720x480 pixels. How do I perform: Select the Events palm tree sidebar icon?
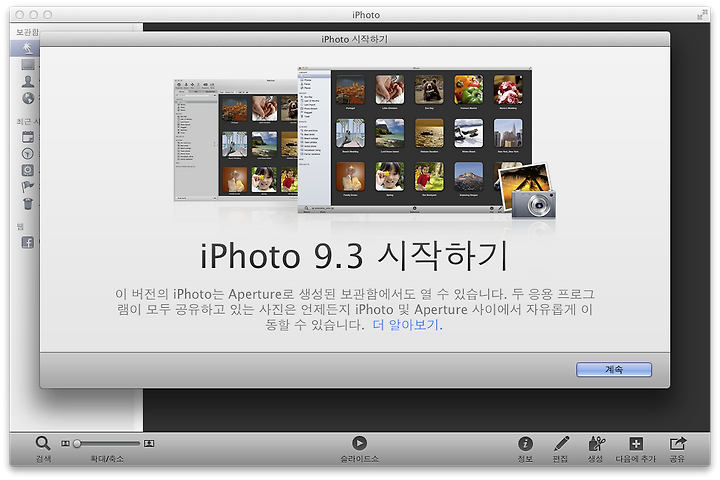point(28,48)
